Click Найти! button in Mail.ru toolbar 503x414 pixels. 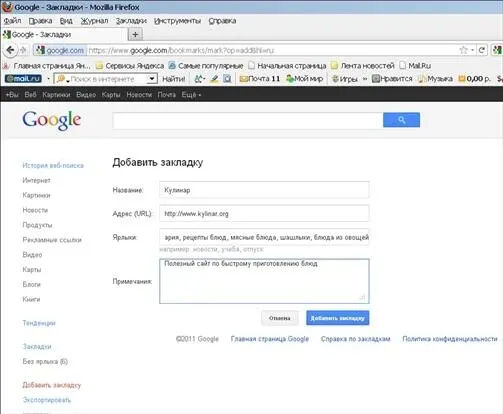pyautogui.click(x=173, y=79)
